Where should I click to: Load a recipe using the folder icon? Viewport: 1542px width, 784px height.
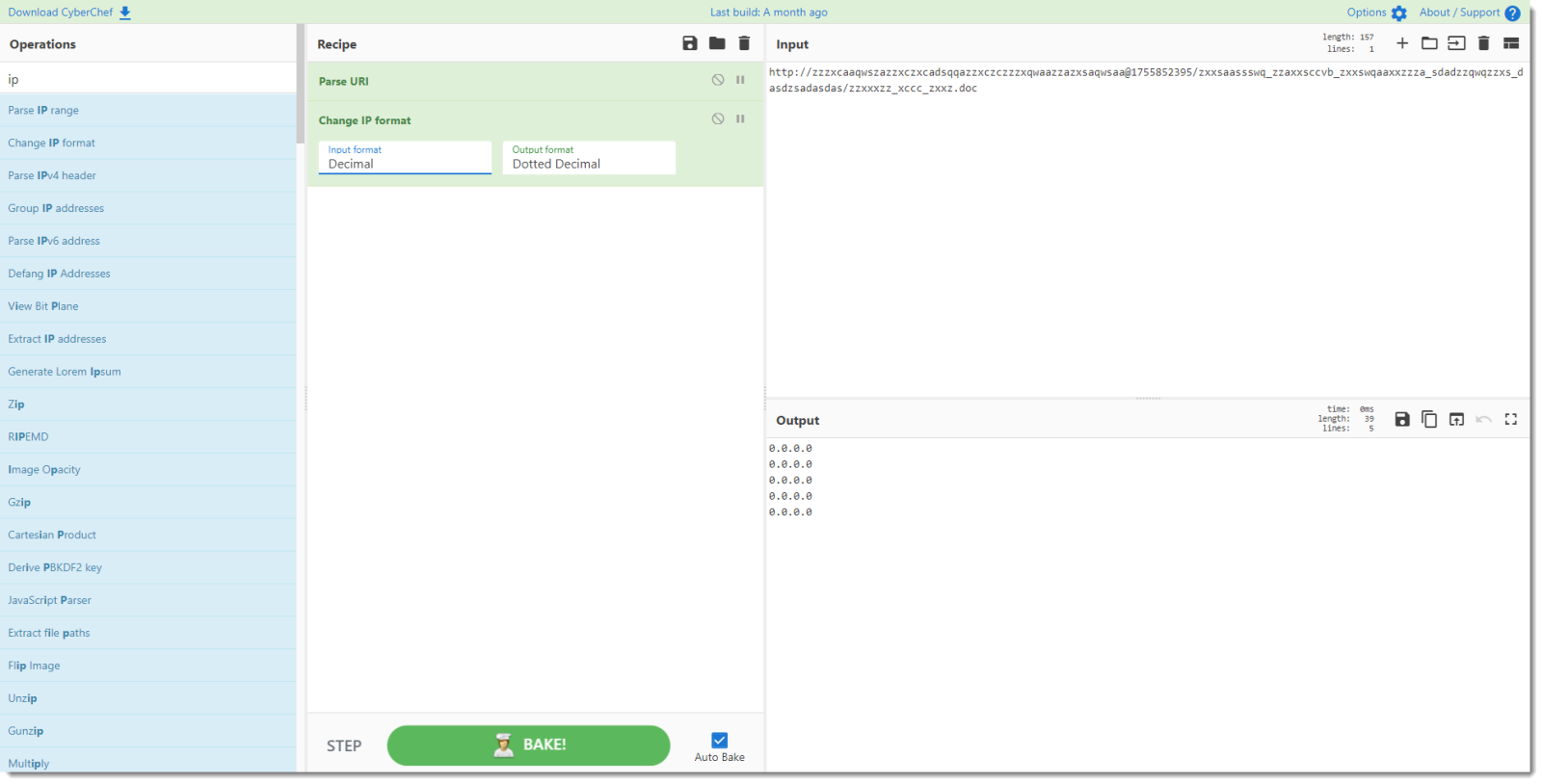click(x=717, y=43)
